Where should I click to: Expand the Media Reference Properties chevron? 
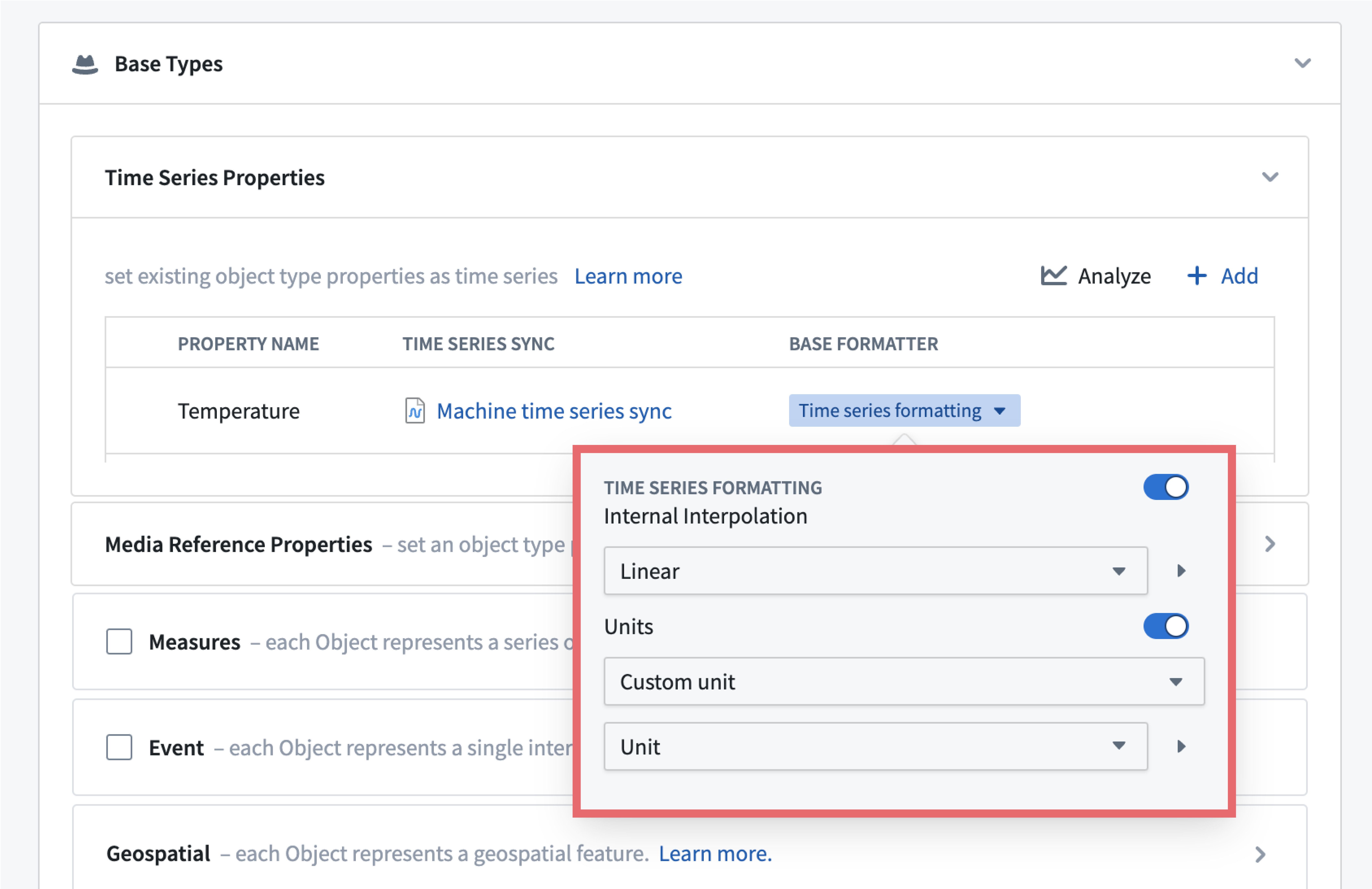click(x=1270, y=544)
